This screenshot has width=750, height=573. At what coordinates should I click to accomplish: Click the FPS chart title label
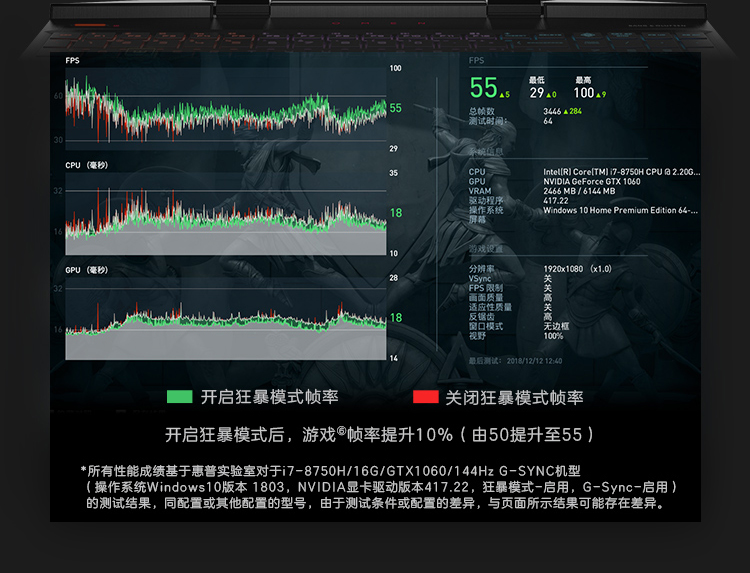[73, 60]
